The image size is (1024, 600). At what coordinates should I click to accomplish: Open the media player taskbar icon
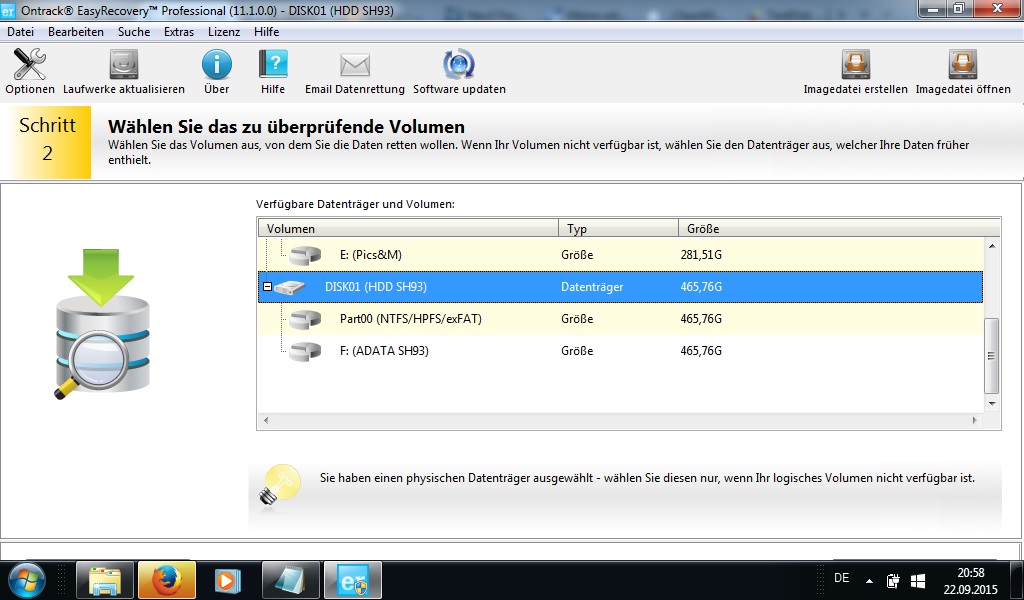pyautogui.click(x=228, y=580)
